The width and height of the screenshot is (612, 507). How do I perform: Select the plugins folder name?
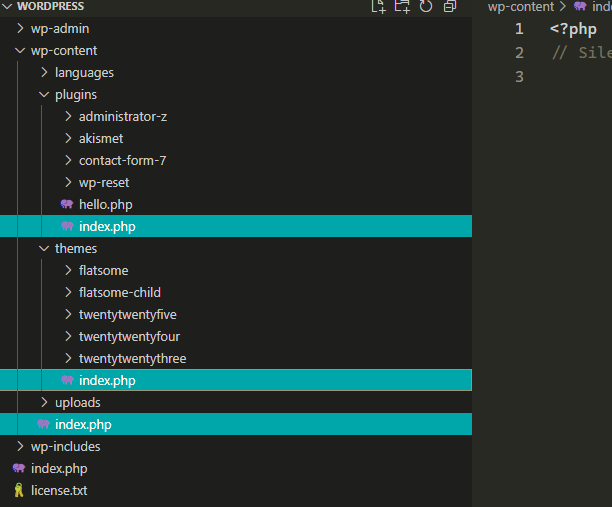(x=76, y=95)
